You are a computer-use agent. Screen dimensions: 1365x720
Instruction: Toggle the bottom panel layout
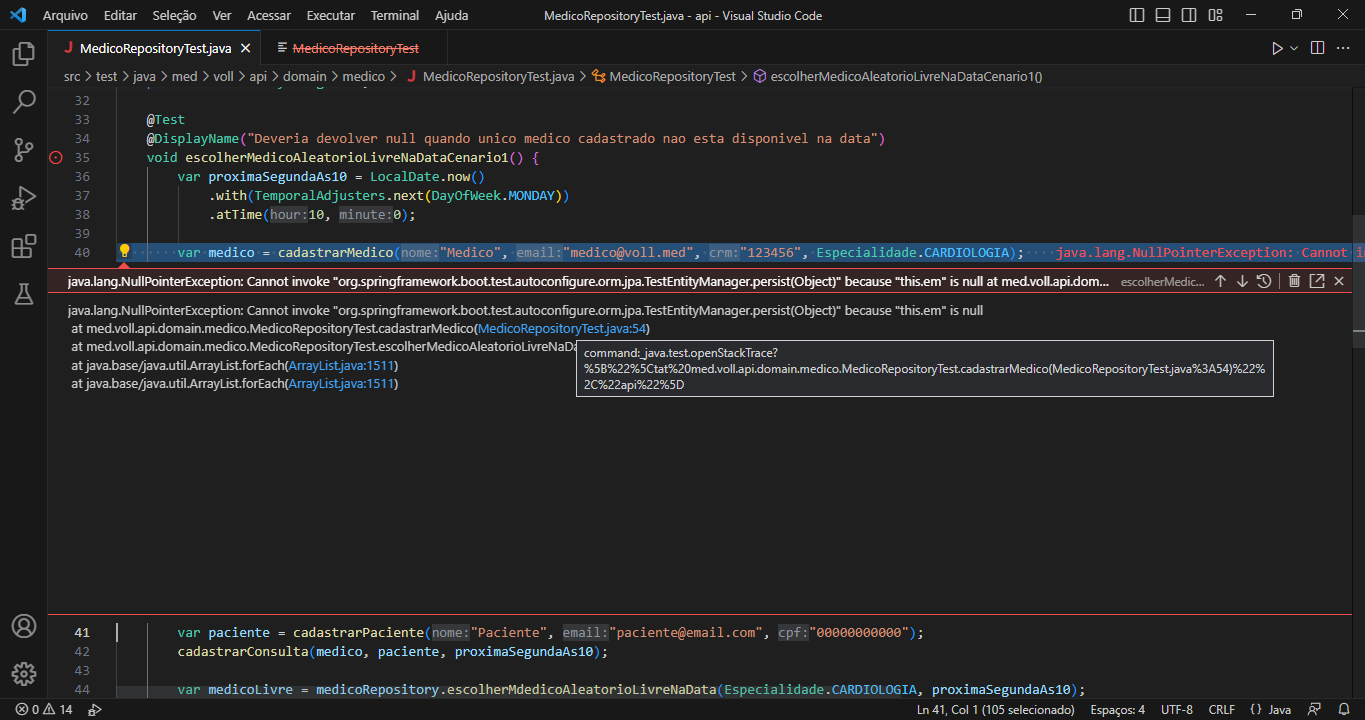click(1163, 16)
